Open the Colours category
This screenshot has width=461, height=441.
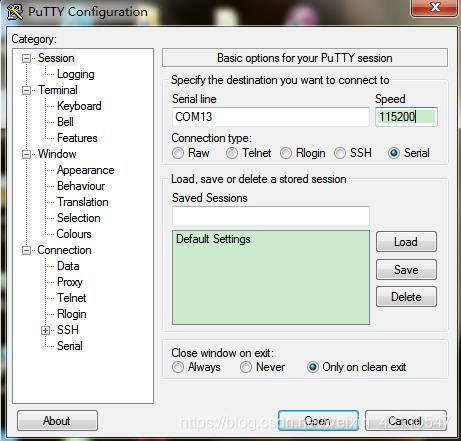click(74, 234)
